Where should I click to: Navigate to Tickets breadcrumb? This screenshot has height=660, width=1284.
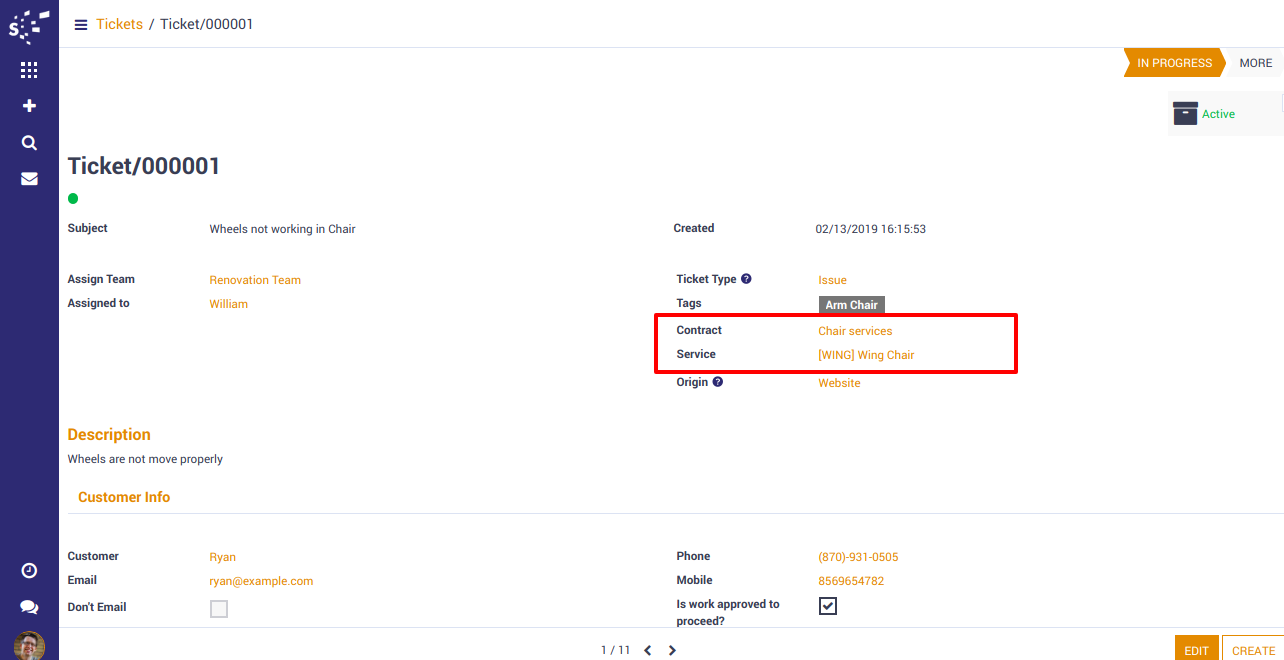tap(119, 24)
